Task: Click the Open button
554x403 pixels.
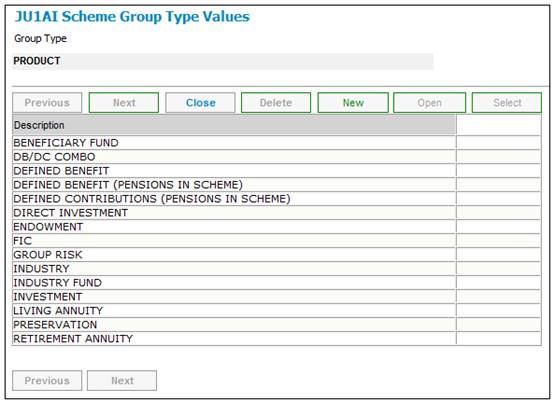Action: (429, 103)
